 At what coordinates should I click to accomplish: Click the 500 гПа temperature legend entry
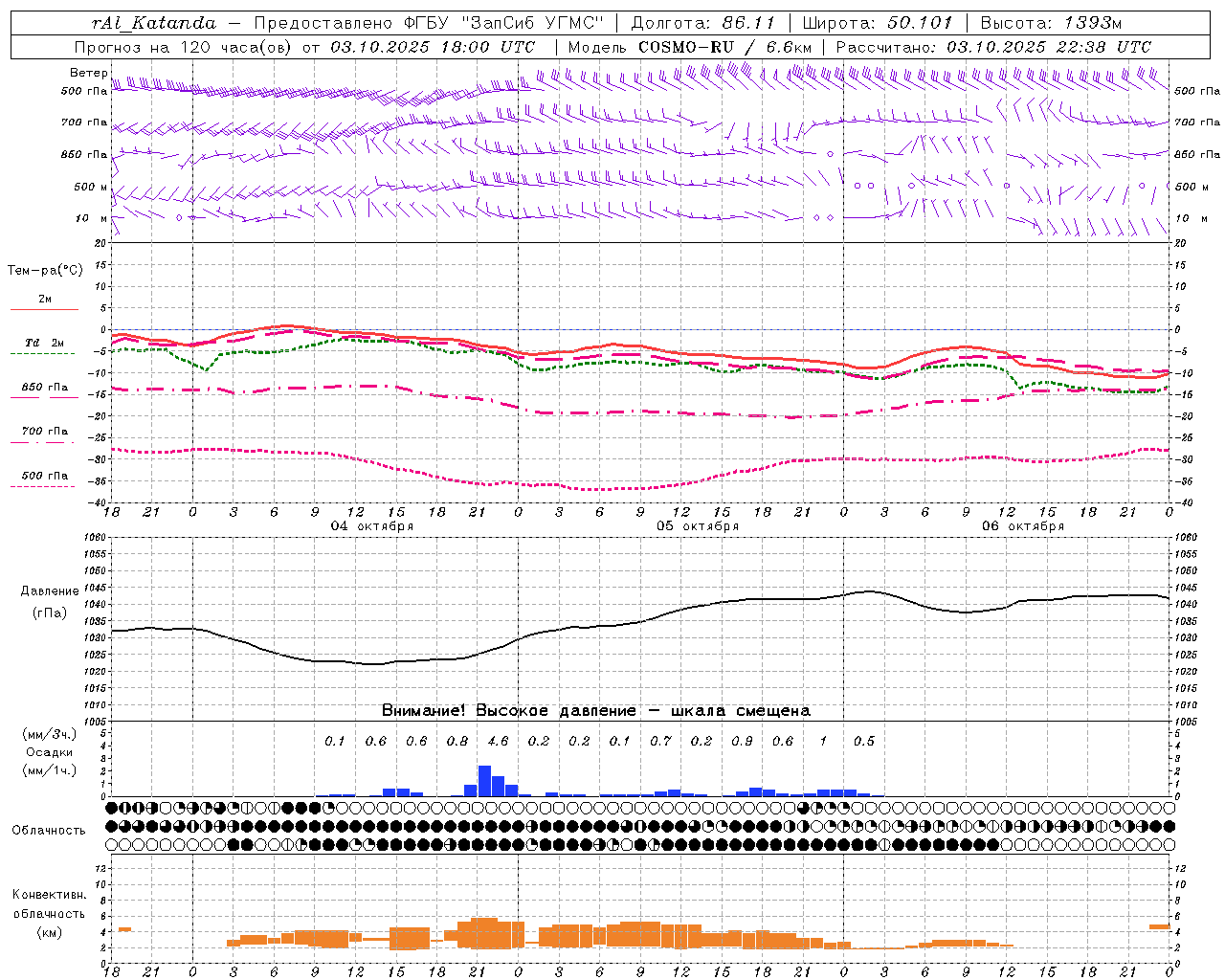click(x=45, y=476)
